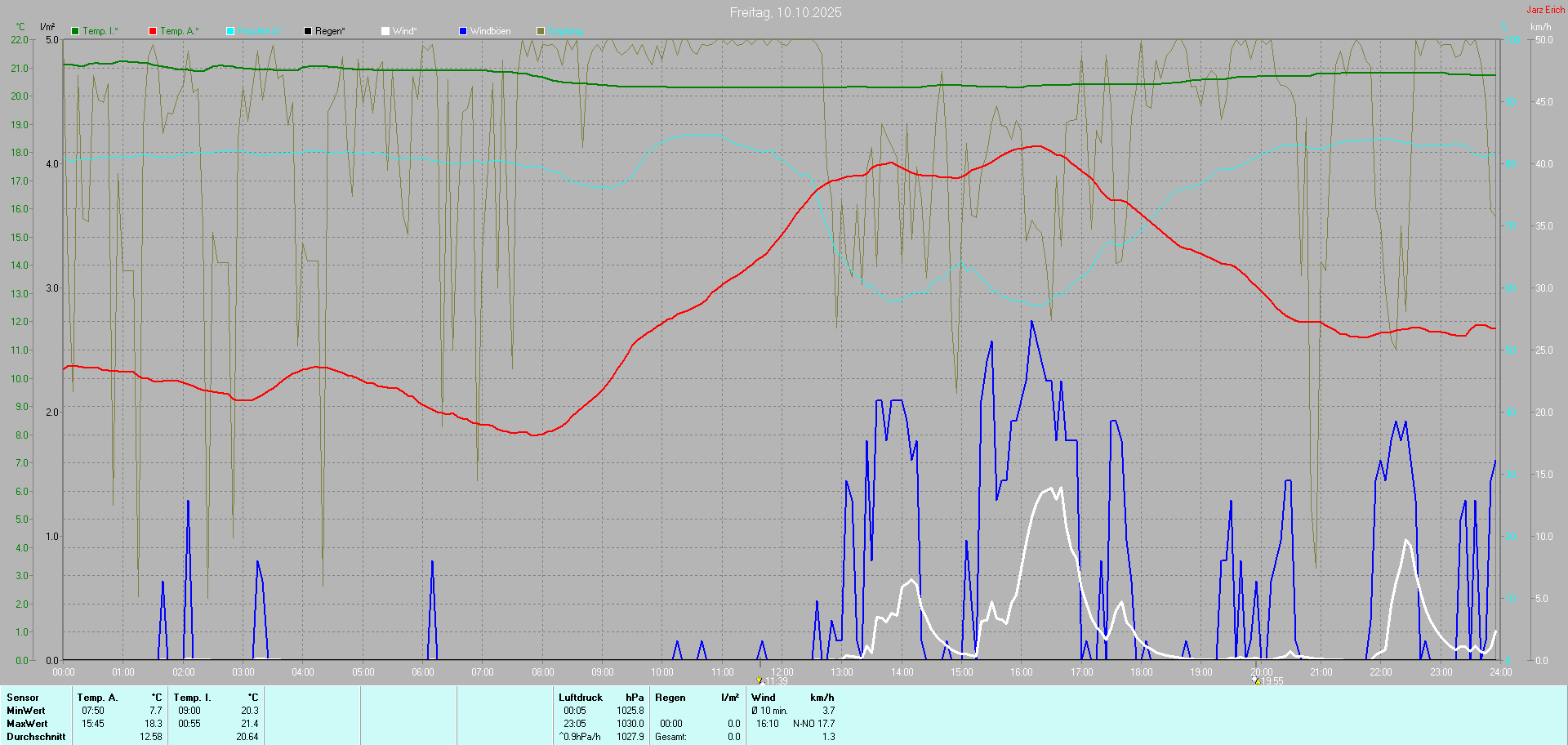Click the '00:00' time axis label under chart
This screenshot has height=745, width=1568.
click(x=64, y=672)
